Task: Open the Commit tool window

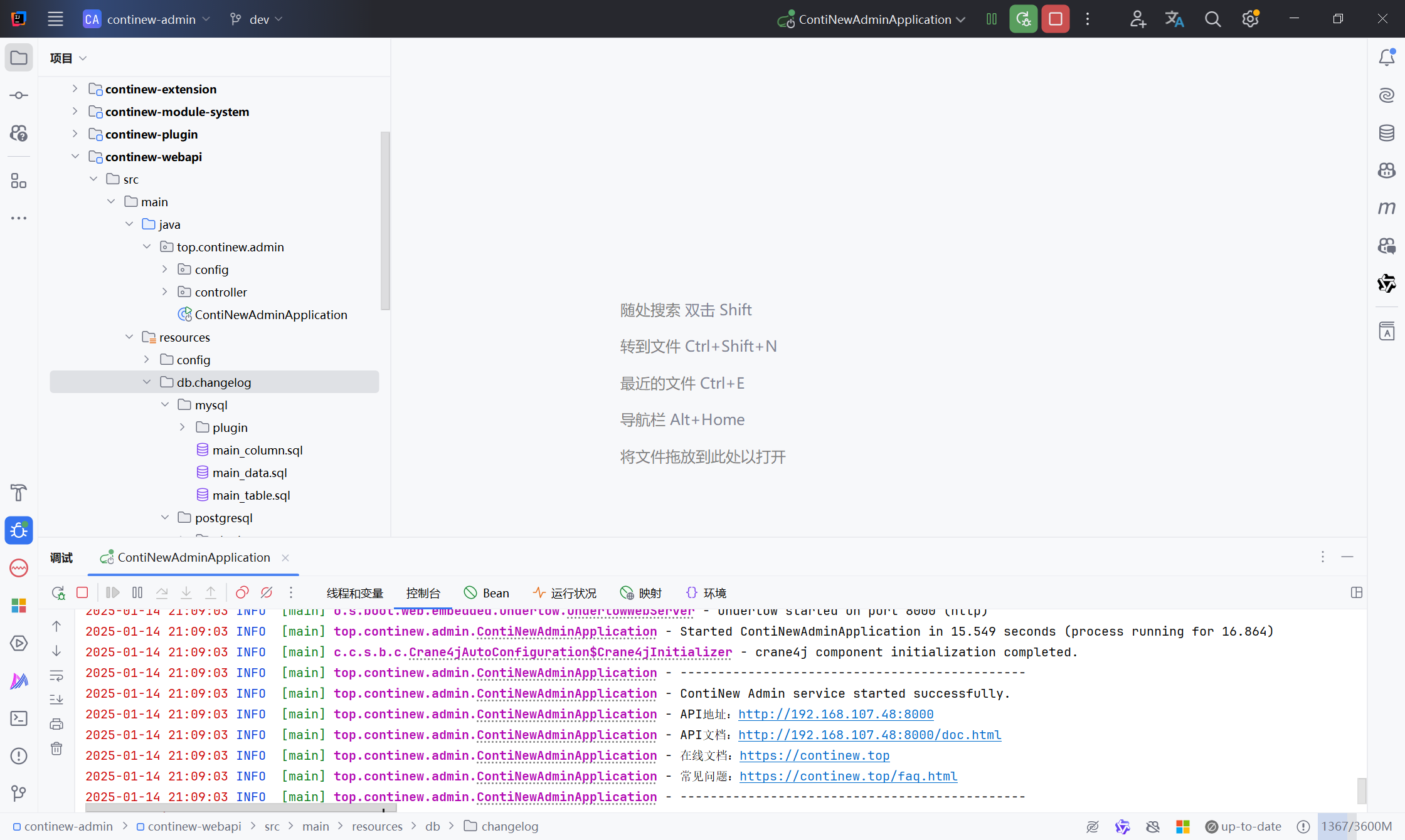Action: tap(19, 95)
